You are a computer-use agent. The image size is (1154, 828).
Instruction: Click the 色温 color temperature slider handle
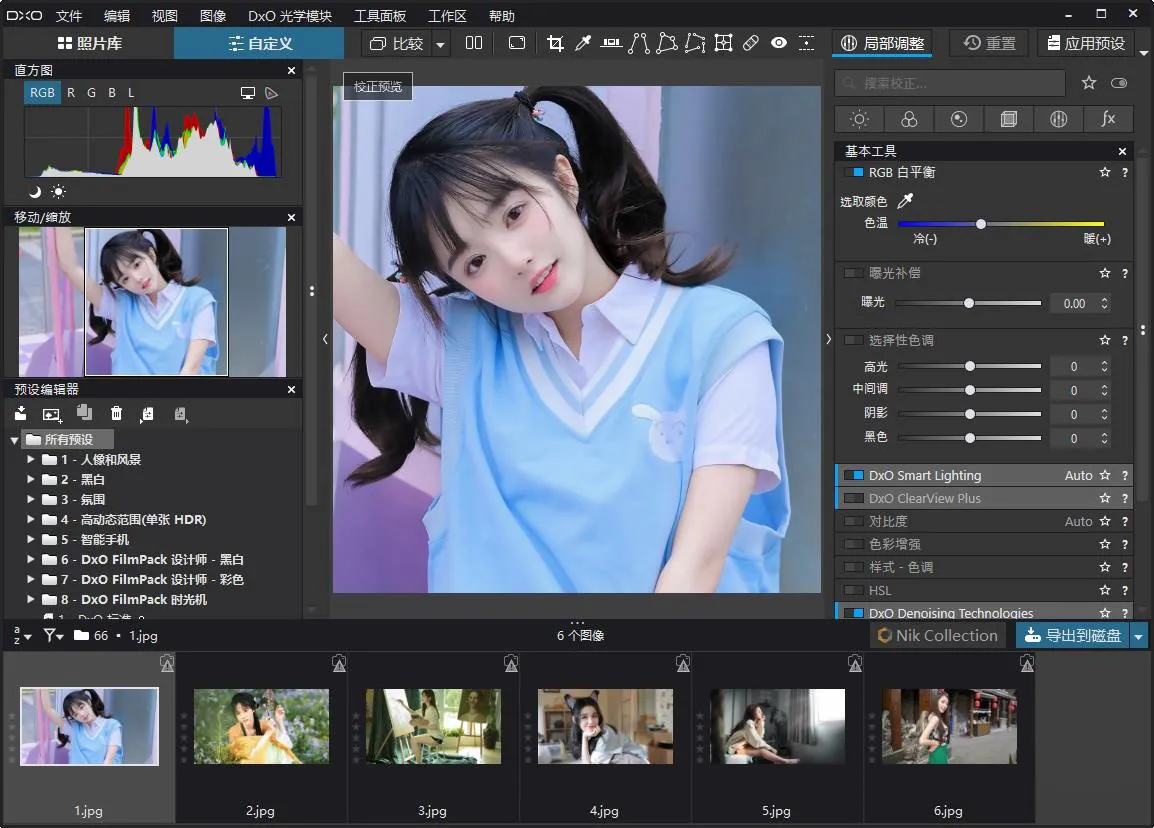[981, 224]
